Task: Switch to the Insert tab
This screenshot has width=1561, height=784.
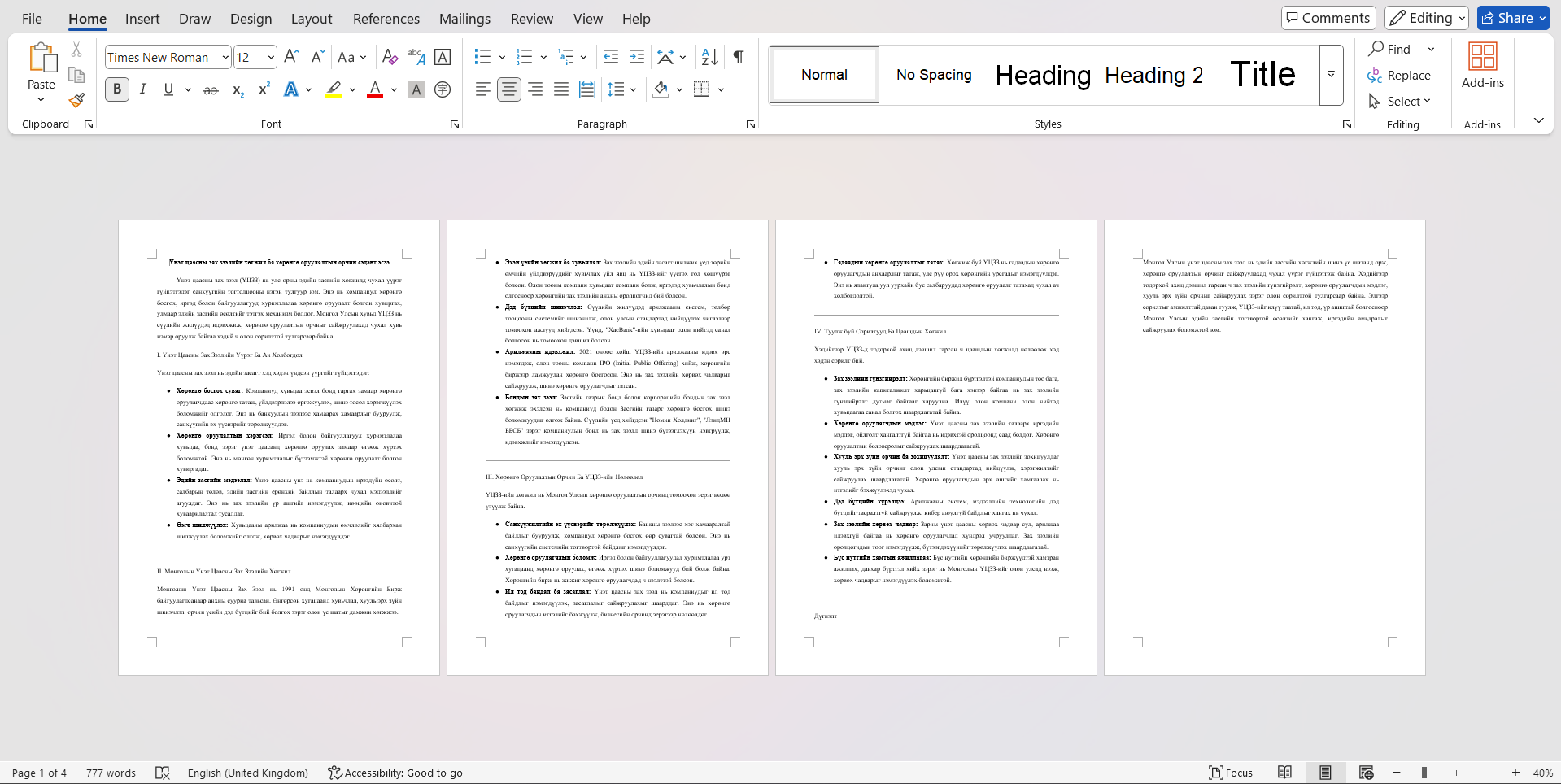Action: [x=142, y=19]
